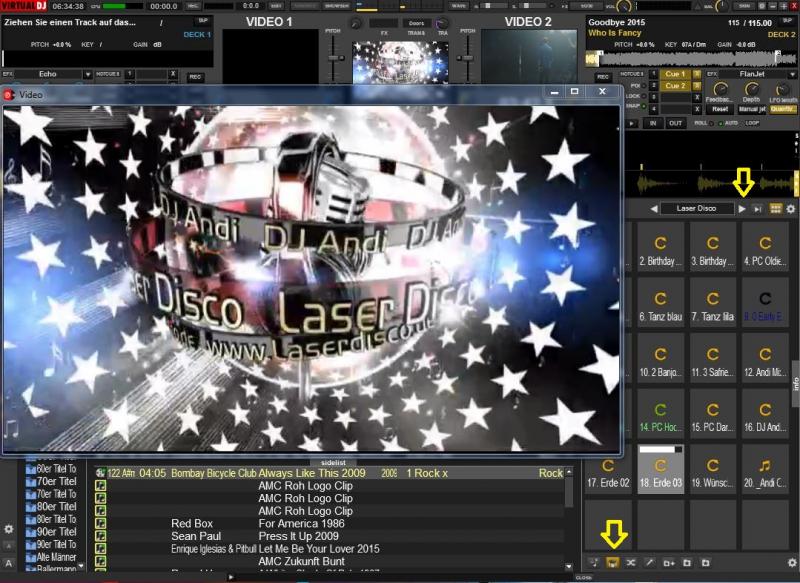The height and width of the screenshot is (583, 800).
Task: Set loop OUT point on Deck 2
Action: click(x=675, y=123)
